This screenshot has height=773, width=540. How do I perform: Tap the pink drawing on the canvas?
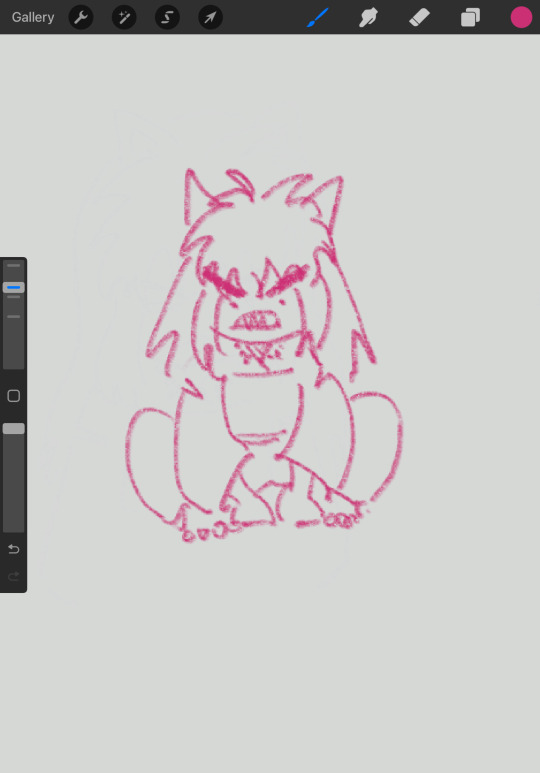click(264, 355)
